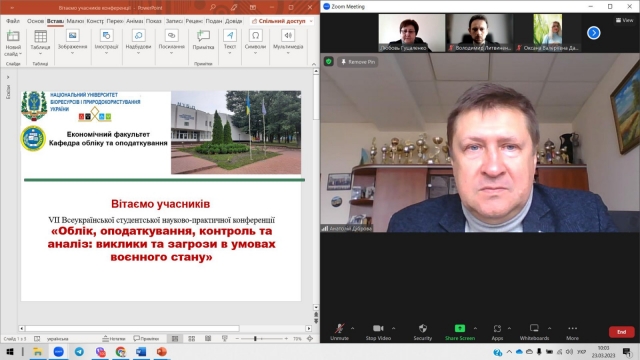Screen dimensions: 640x360
Task: Insert a table via Таблиця icon
Action: tap(40, 36)
